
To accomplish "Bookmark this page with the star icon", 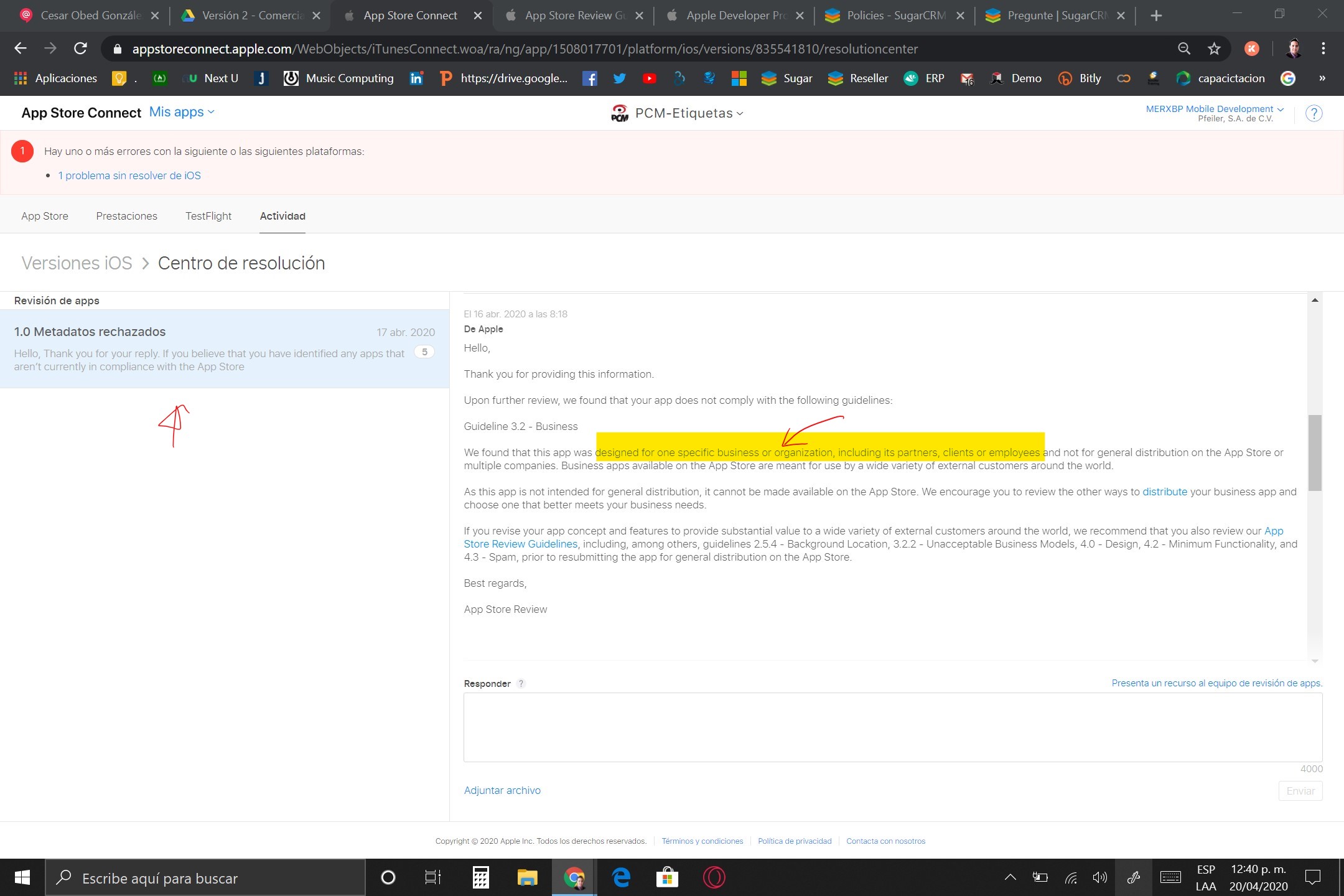I will (x=1214, y=49).
